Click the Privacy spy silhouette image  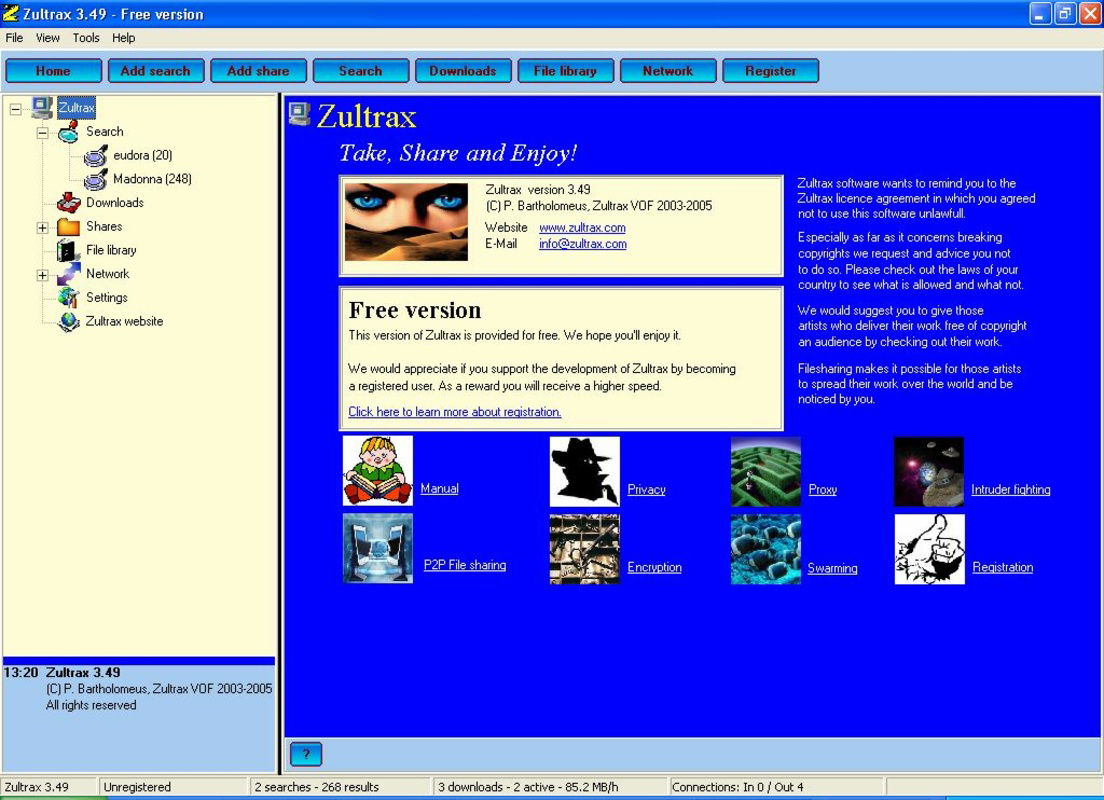pyautogui.click(x=584, y=471)
